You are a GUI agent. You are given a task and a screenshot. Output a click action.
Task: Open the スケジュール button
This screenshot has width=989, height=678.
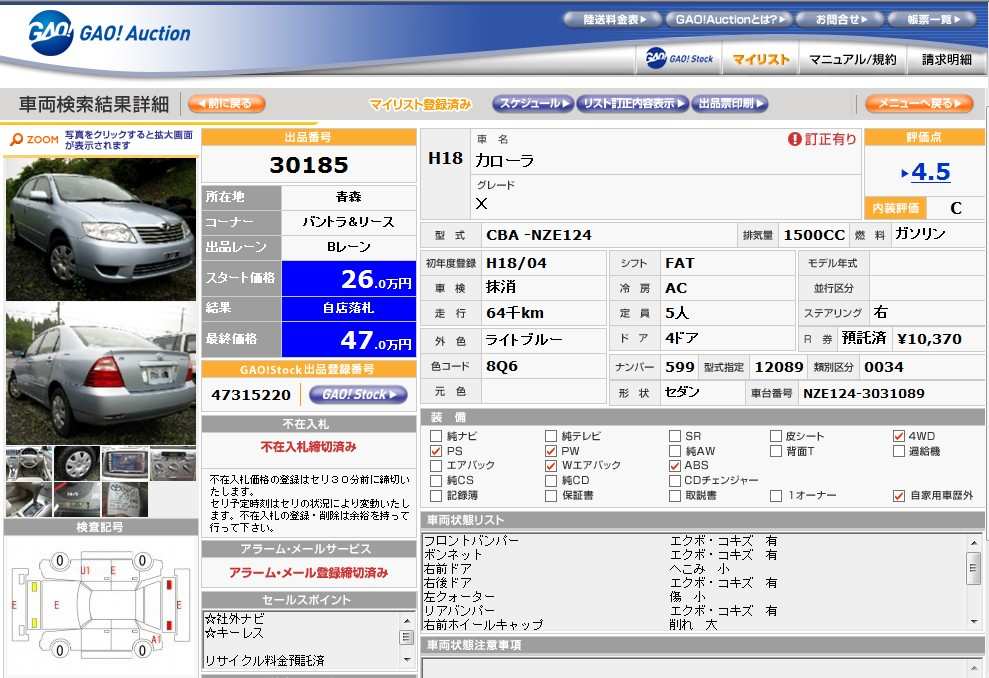533,103
